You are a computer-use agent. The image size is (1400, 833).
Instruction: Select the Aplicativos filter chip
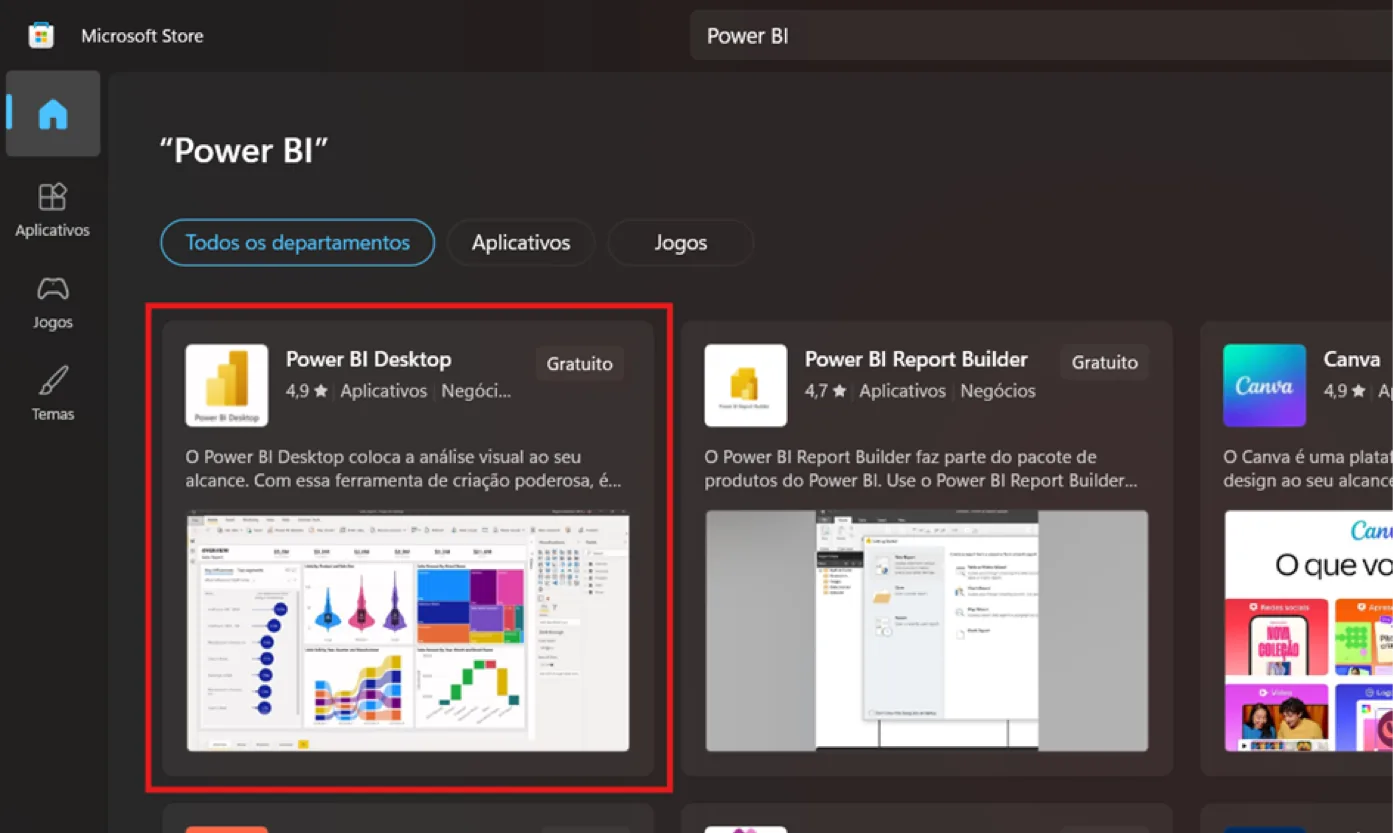(x=521, y=243)
